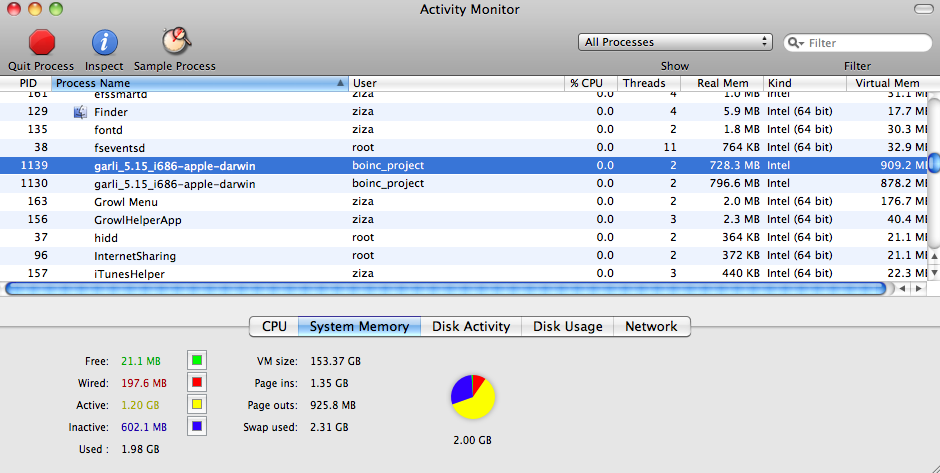Screen dimensions: 940x473
Task: Switch to the Disk Activity tab
Action: pyautogui.click(x=471, y=327)
